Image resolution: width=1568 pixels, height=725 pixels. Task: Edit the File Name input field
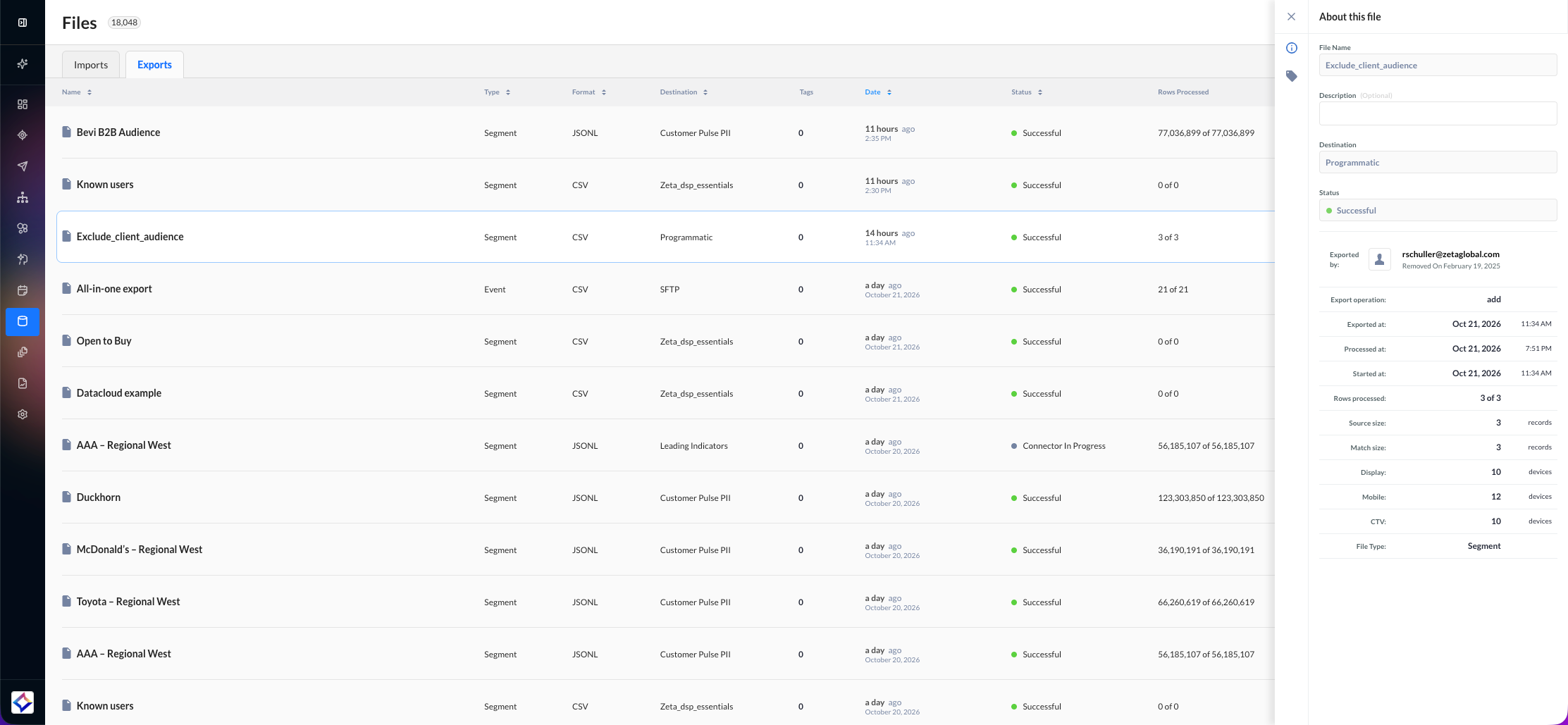point(1438,65)
